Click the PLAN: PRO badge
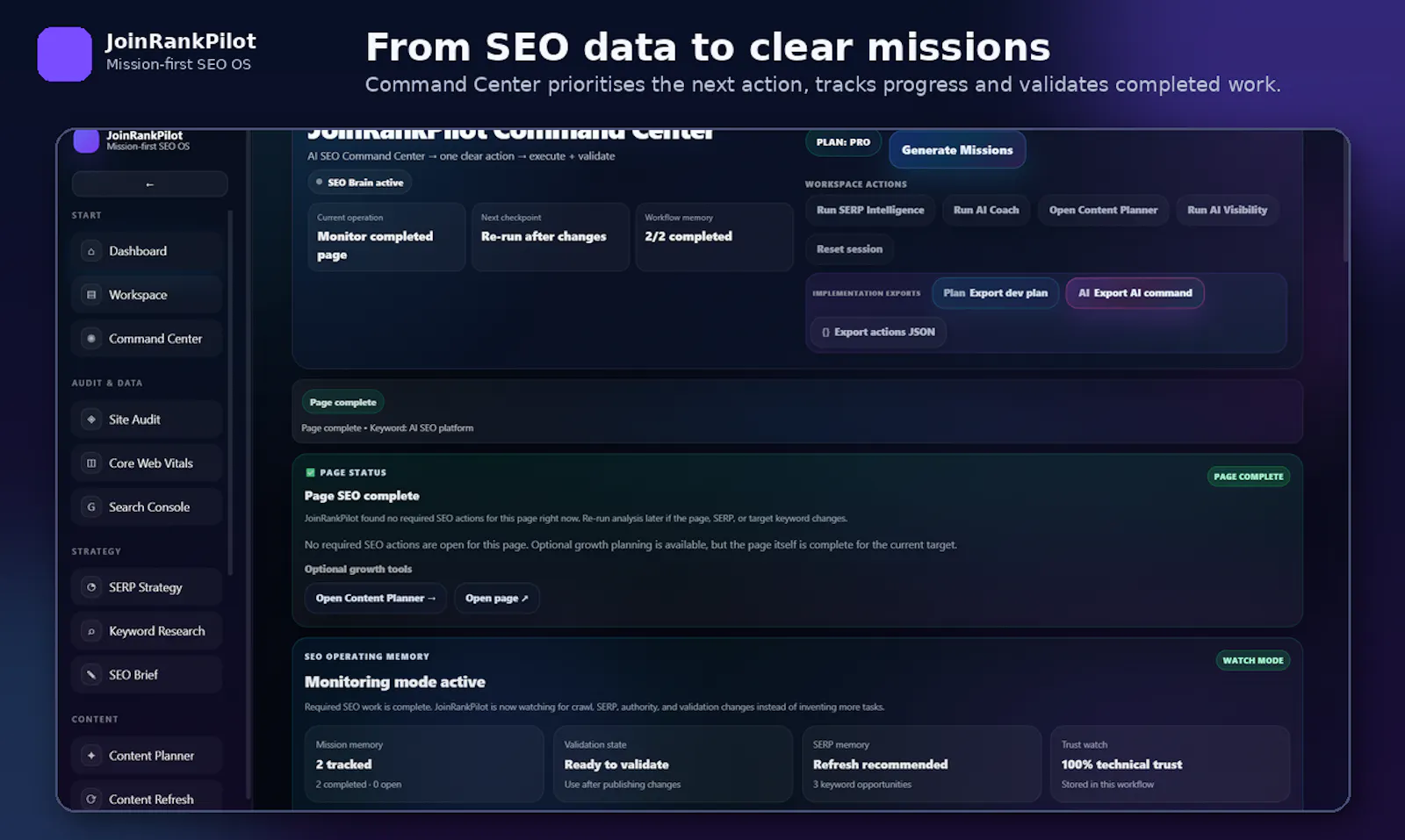 [843, 142]
